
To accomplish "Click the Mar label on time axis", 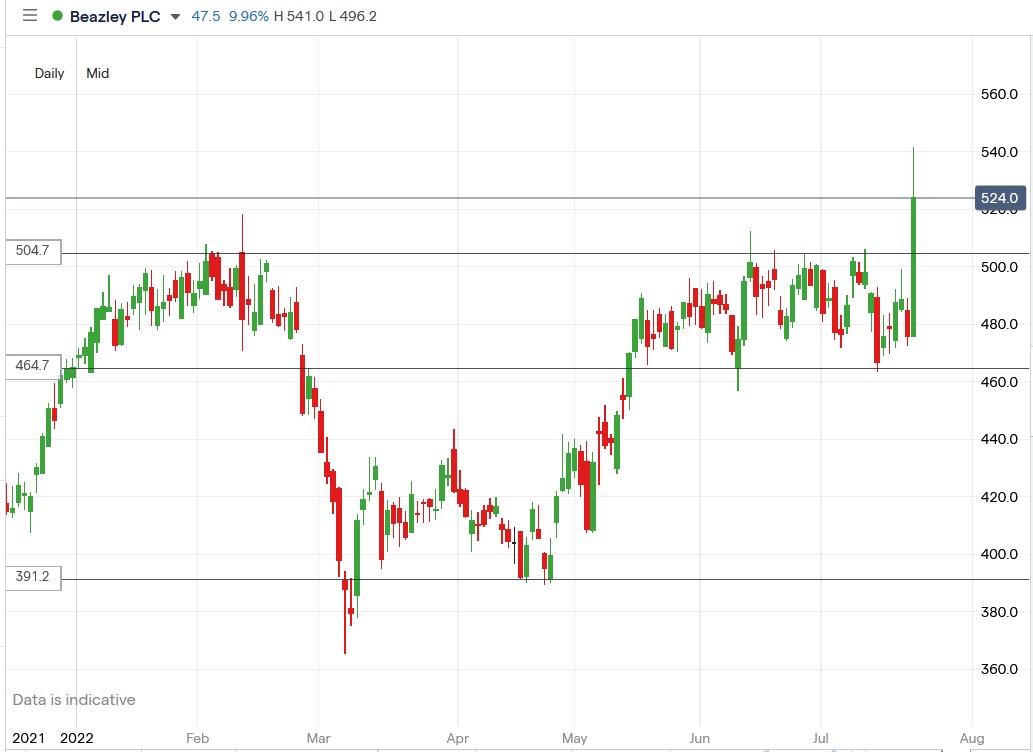I will coord(318,738).
